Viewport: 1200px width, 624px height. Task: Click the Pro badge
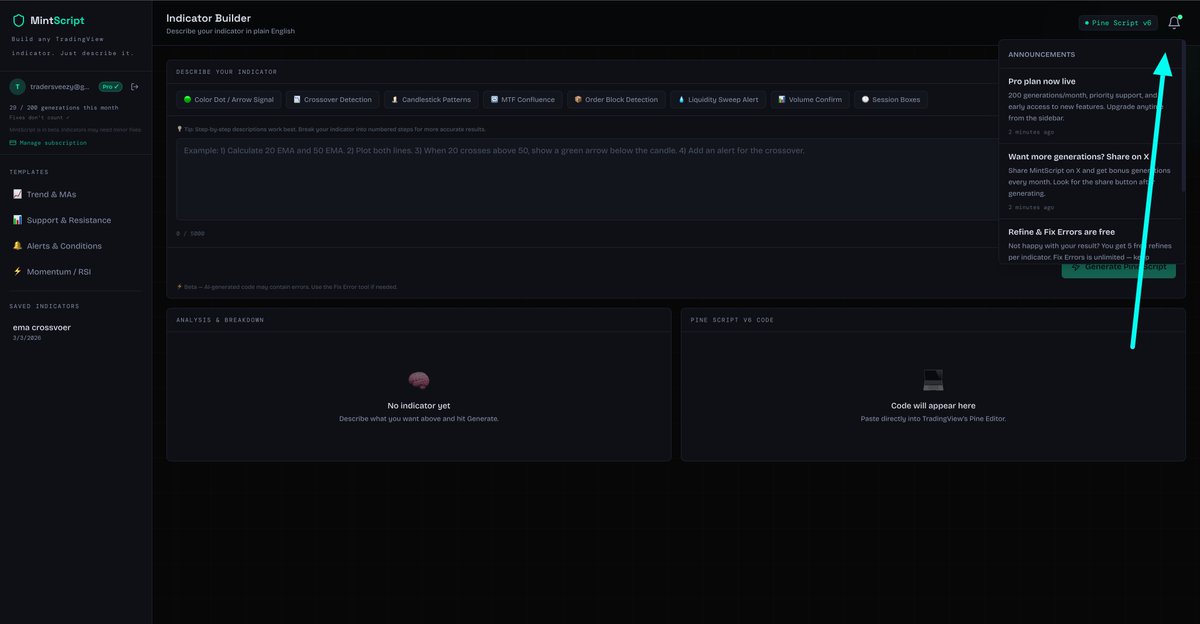coord(111,87)
